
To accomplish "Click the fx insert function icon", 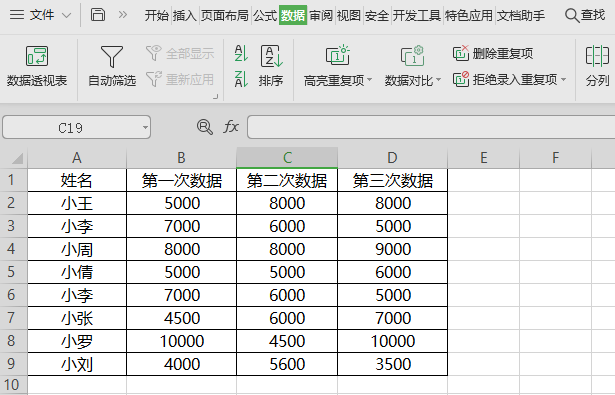I will point(231,127).
